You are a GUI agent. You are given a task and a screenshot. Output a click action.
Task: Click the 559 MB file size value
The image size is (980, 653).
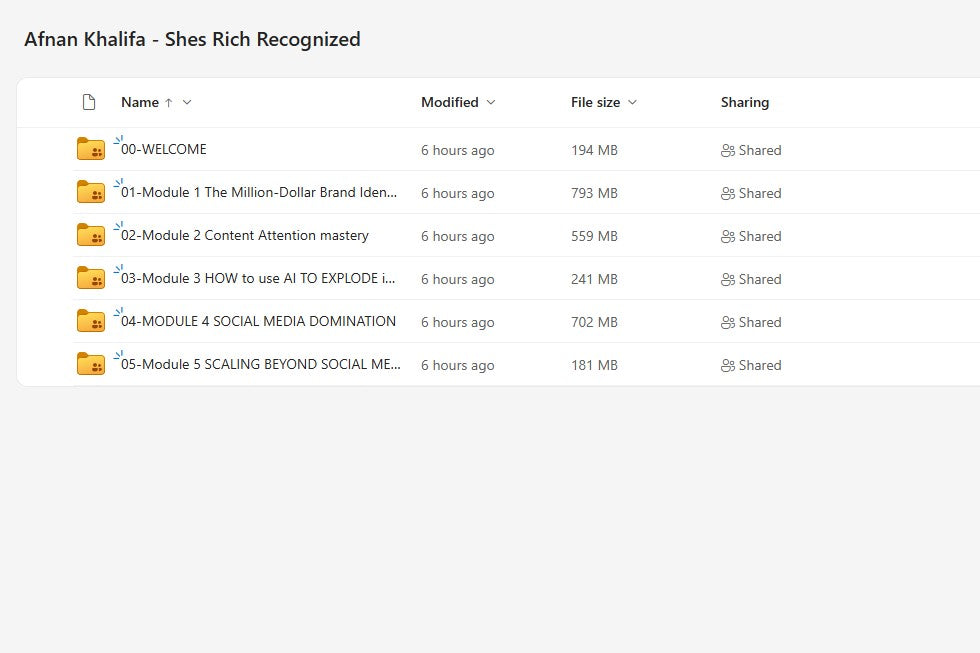594,237
